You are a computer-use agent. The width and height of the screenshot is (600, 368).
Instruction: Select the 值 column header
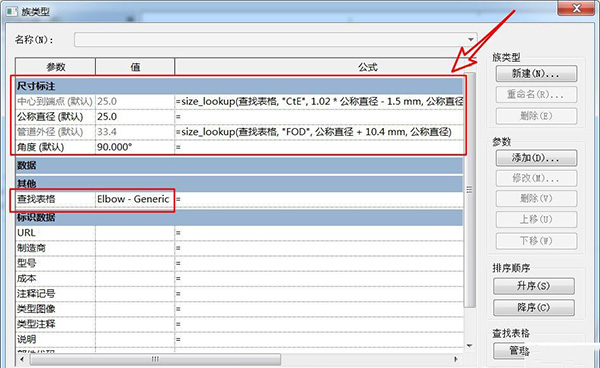(135, 67)
